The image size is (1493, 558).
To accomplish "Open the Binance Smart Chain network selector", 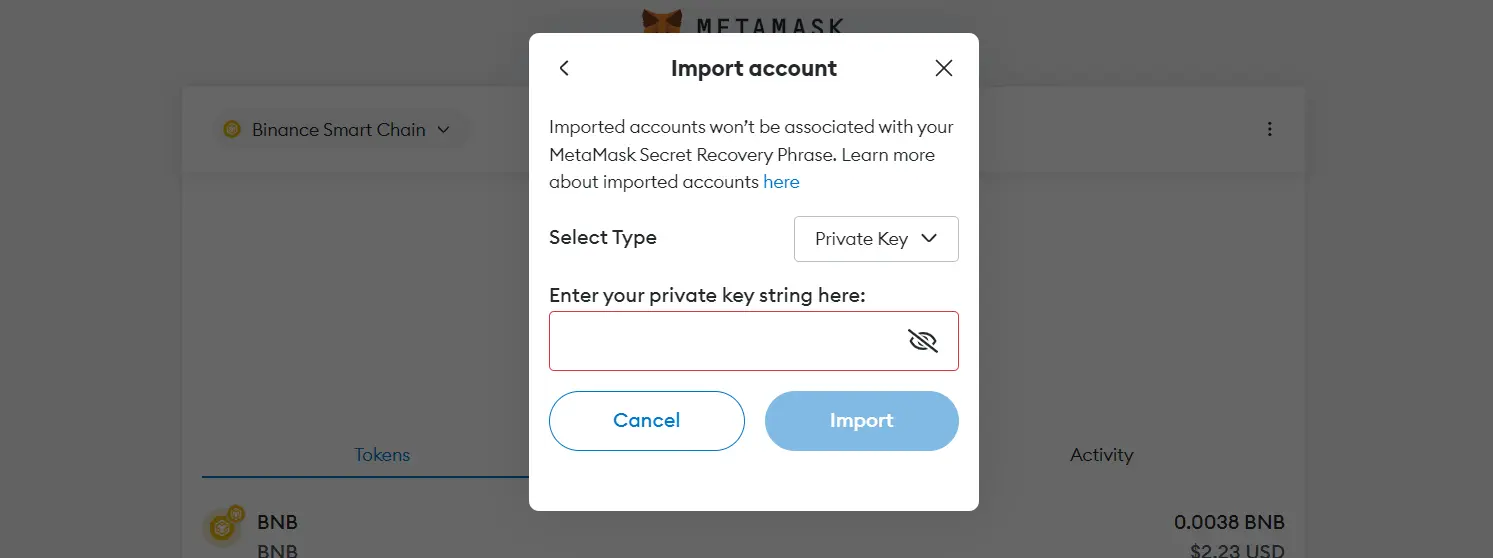I will coord(338,130).
